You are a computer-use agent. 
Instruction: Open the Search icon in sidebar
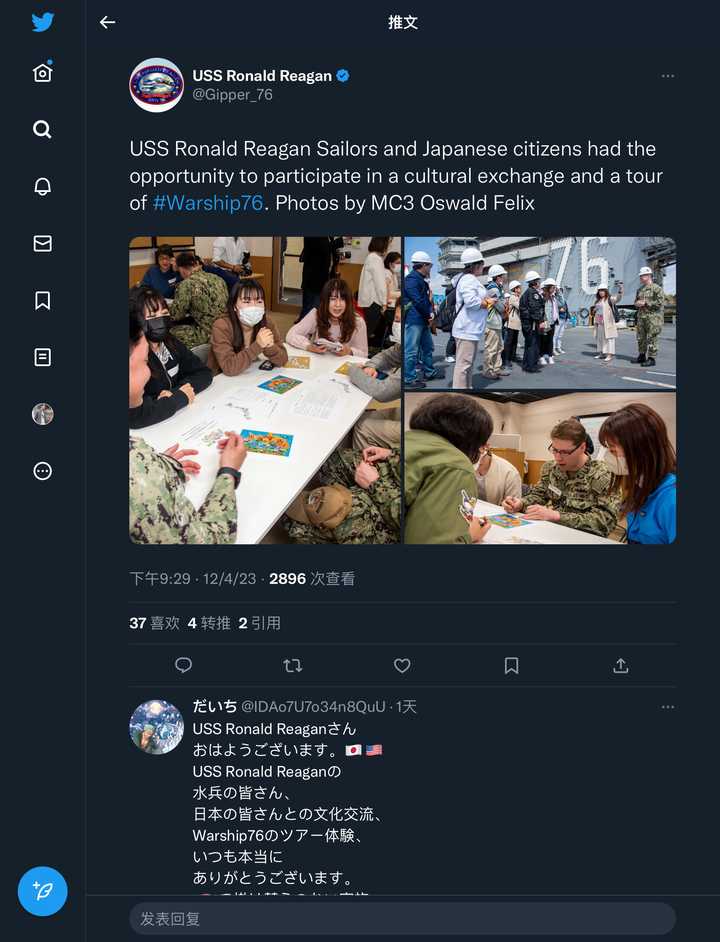[x=42, y=129]
